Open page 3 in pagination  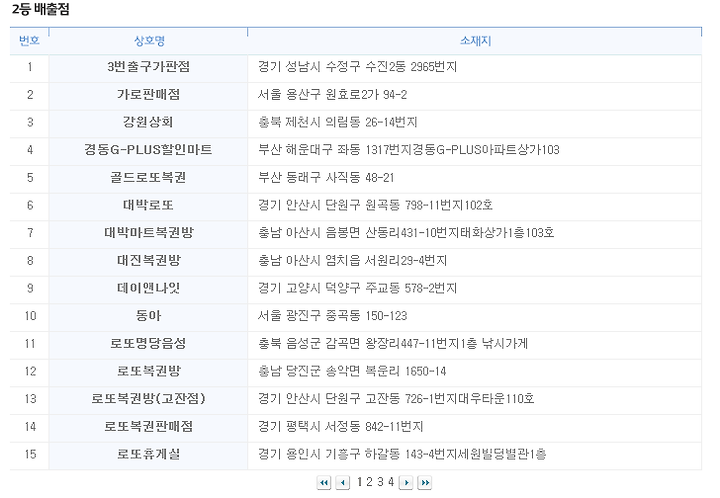click(x=380, y=482)
